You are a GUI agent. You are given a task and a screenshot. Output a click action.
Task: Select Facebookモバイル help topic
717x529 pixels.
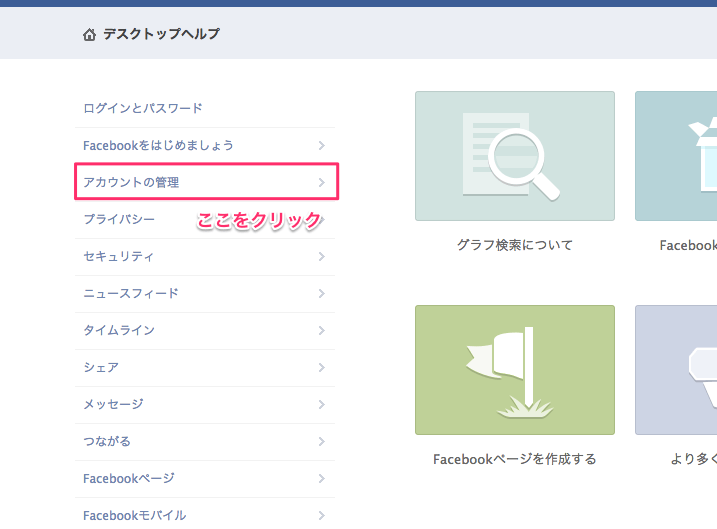(134, 516)
